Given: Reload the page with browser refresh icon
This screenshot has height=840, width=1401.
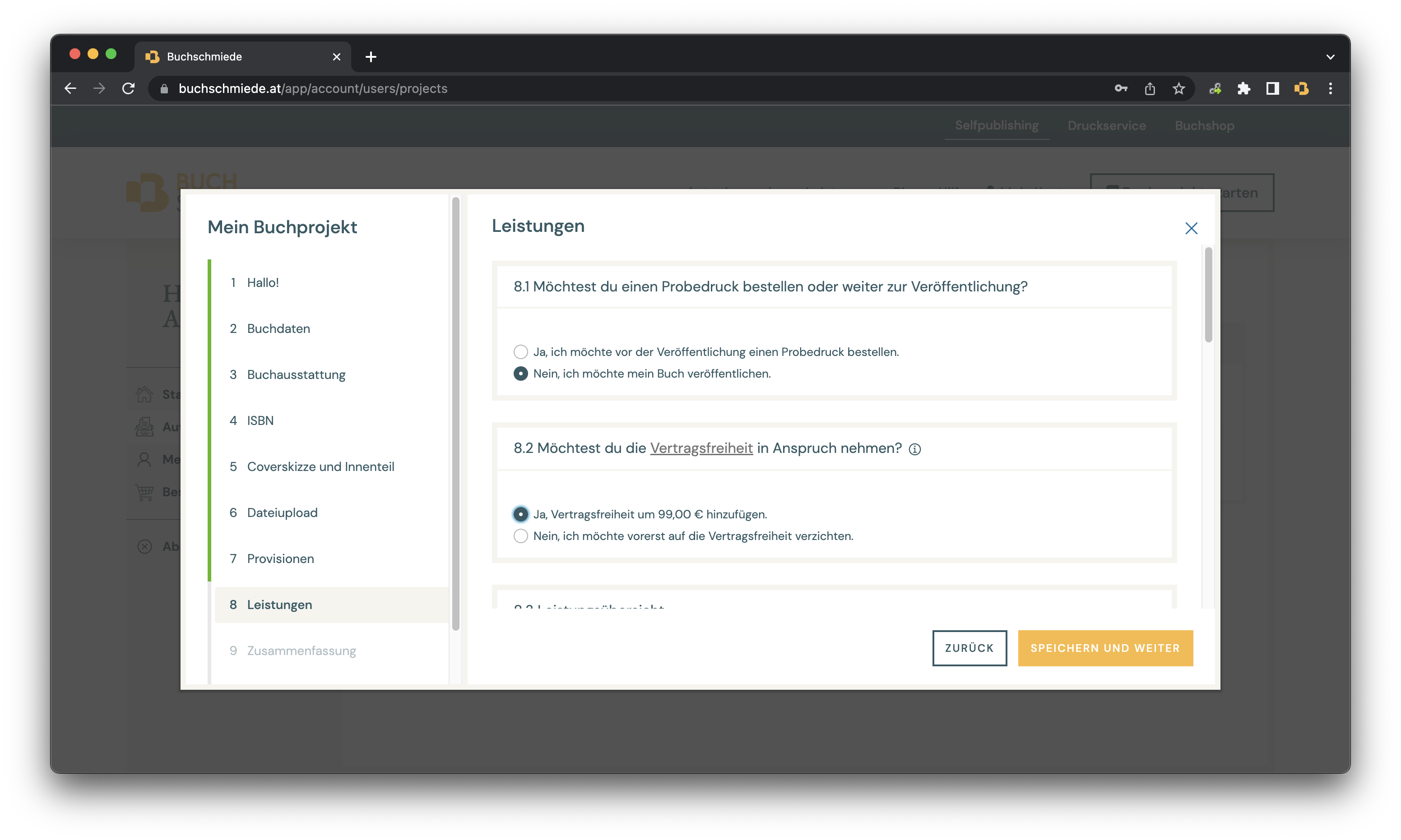Looking at the screenshot, I should click(x=129, y=88).
